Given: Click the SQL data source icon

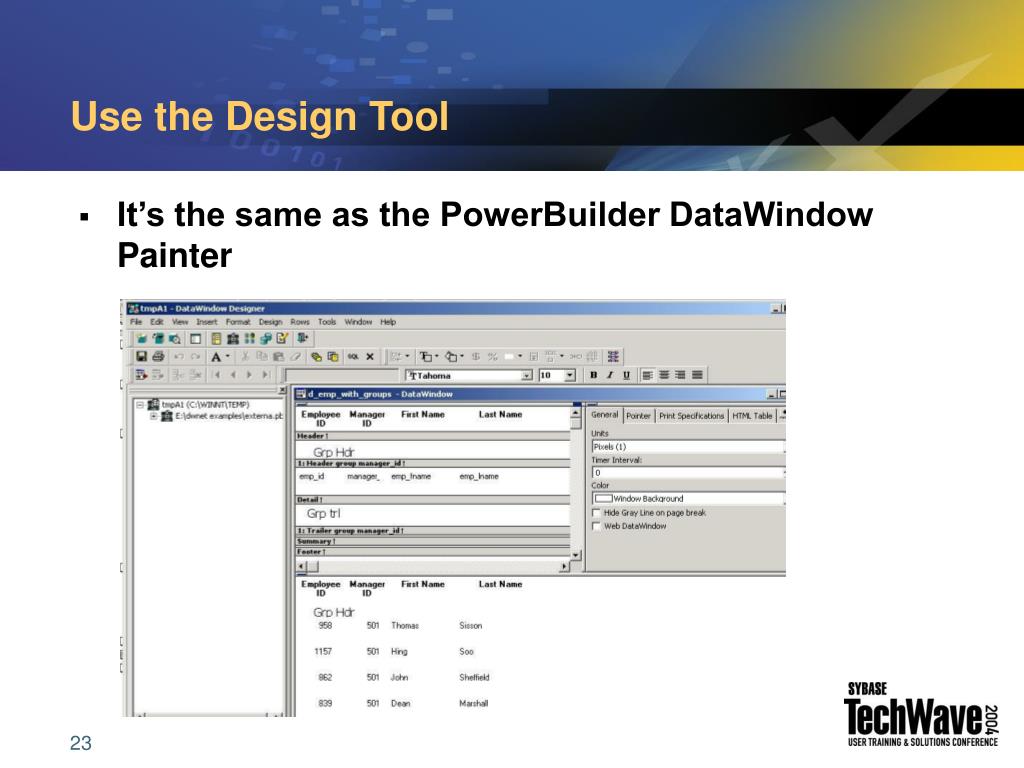Looking at the screenshot, I should [x=353, y=357].
